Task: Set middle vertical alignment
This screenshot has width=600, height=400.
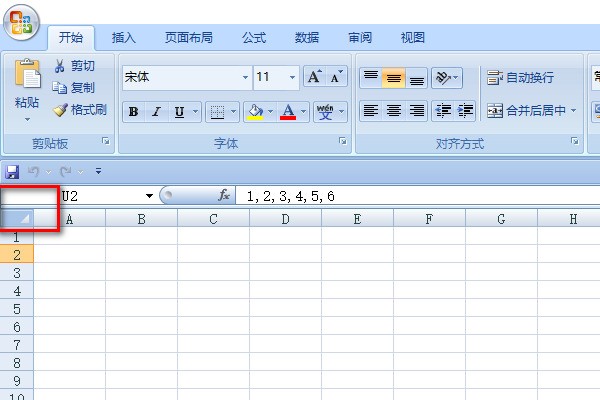Action: (393, 78)
